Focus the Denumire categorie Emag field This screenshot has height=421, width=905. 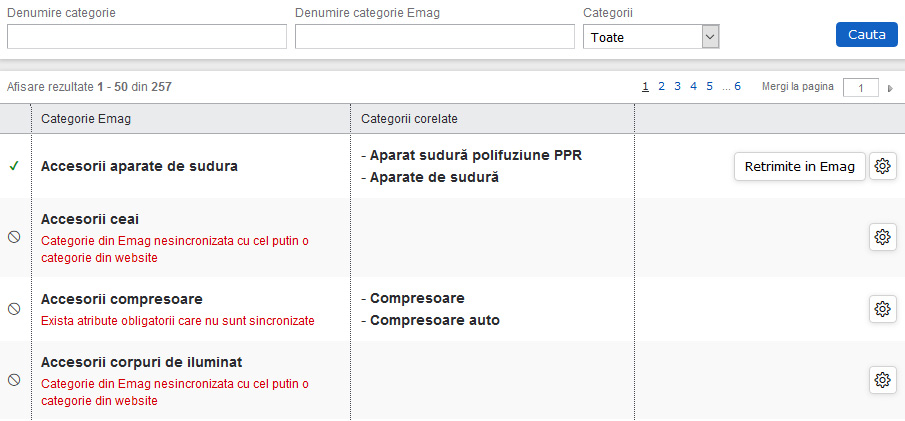(x=435, y=37)
